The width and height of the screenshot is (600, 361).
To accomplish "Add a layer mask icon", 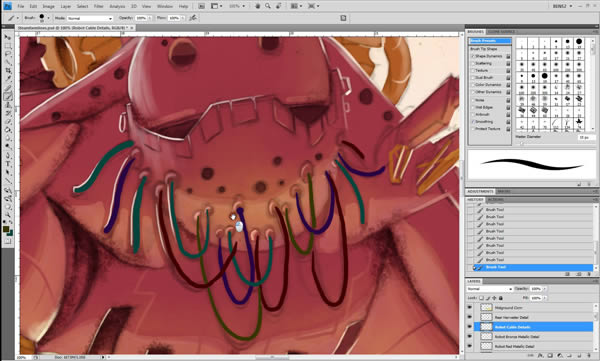I will pos(550,356).
